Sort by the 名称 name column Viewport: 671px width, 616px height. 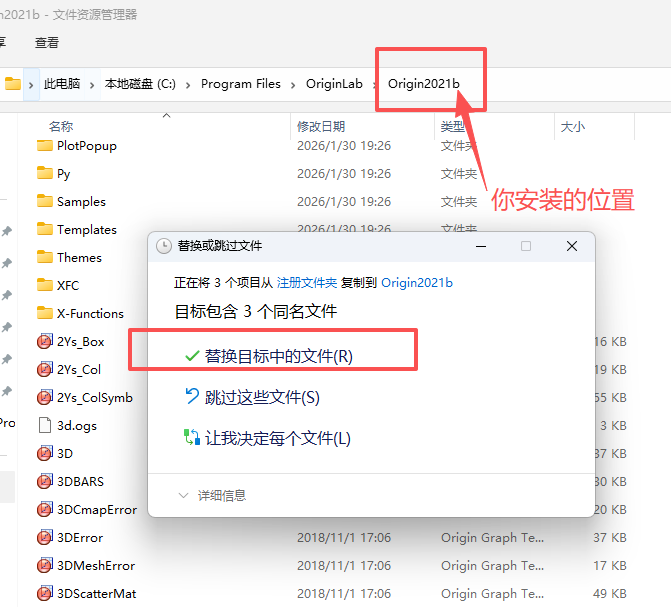pyautogui.click(x=61, y=126)
